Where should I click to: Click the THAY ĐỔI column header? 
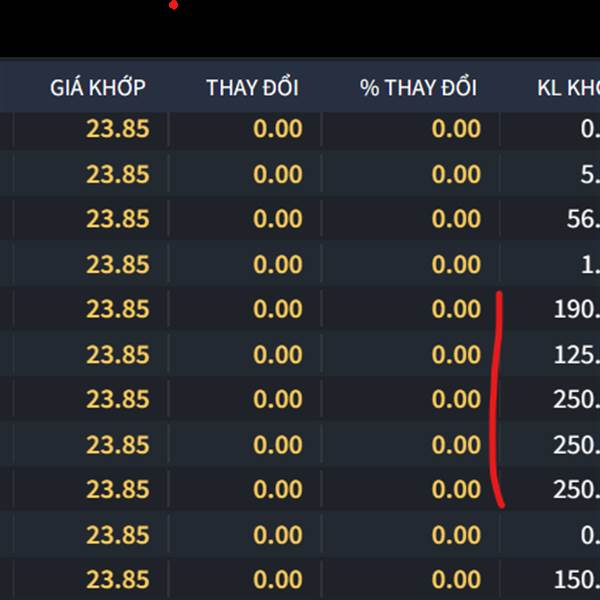click(x=252, y=87)
